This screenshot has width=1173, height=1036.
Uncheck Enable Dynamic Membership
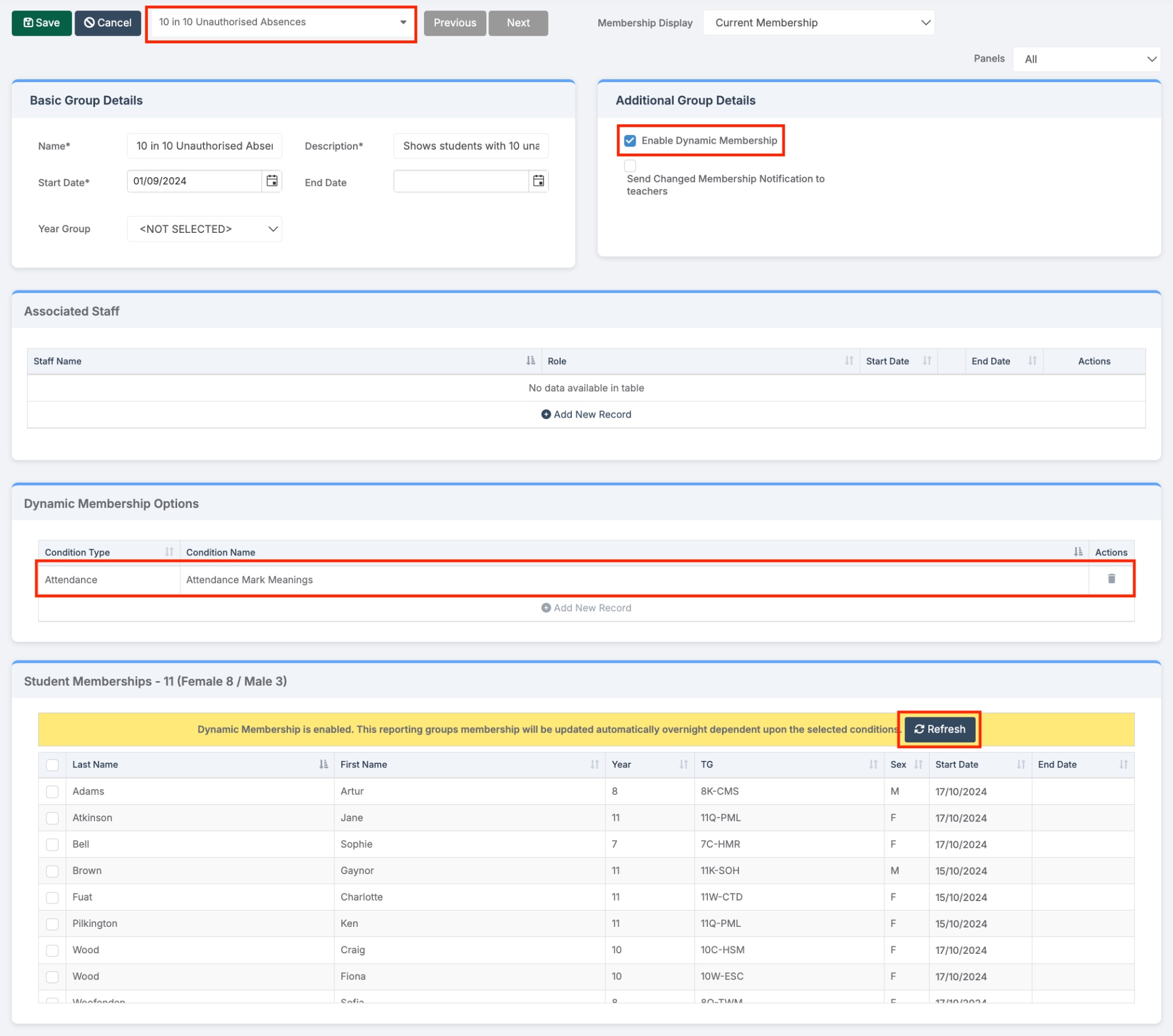pos(630,141)
